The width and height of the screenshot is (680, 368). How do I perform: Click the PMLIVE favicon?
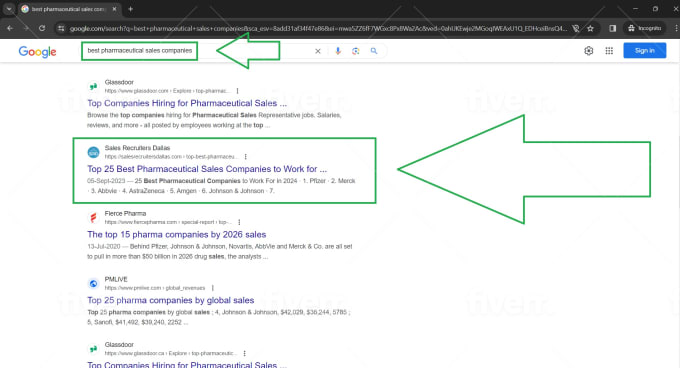tap(93, 283)
